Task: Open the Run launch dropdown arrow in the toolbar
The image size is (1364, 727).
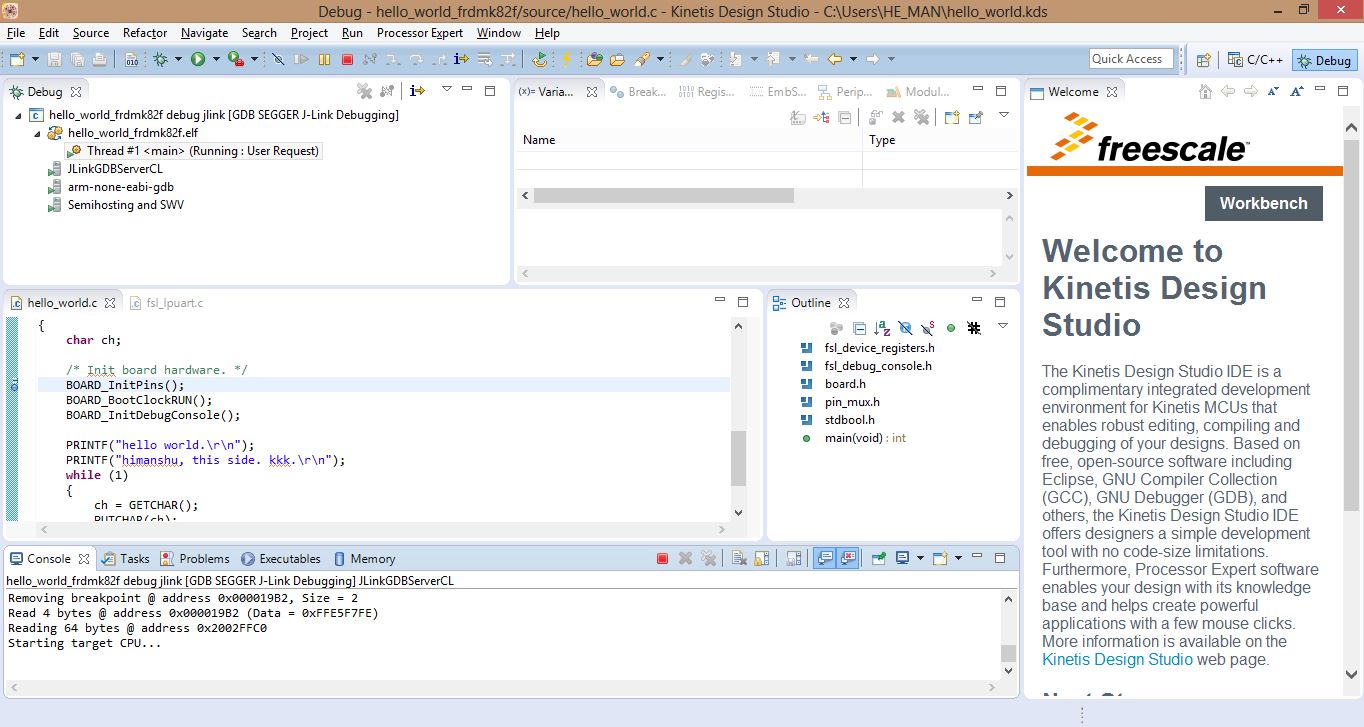Action: [x=215, y=59]
